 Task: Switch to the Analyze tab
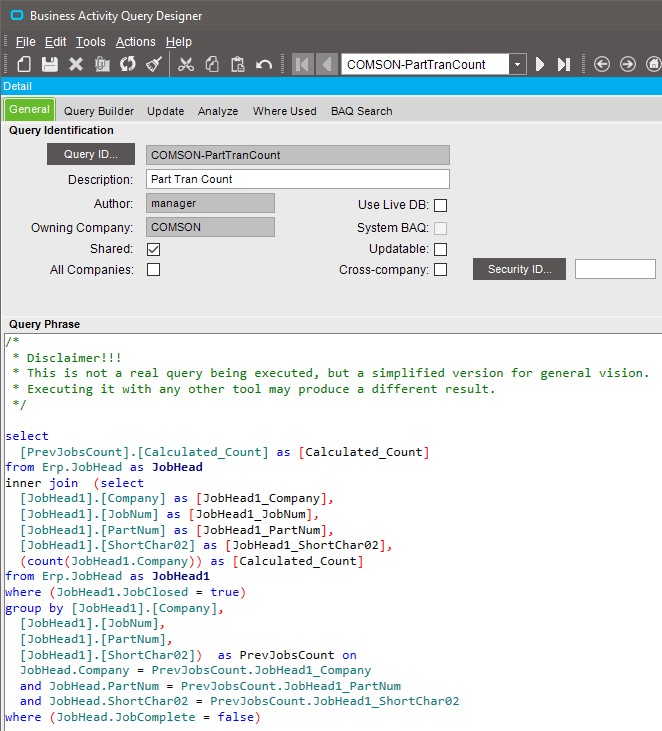point(218,111)
